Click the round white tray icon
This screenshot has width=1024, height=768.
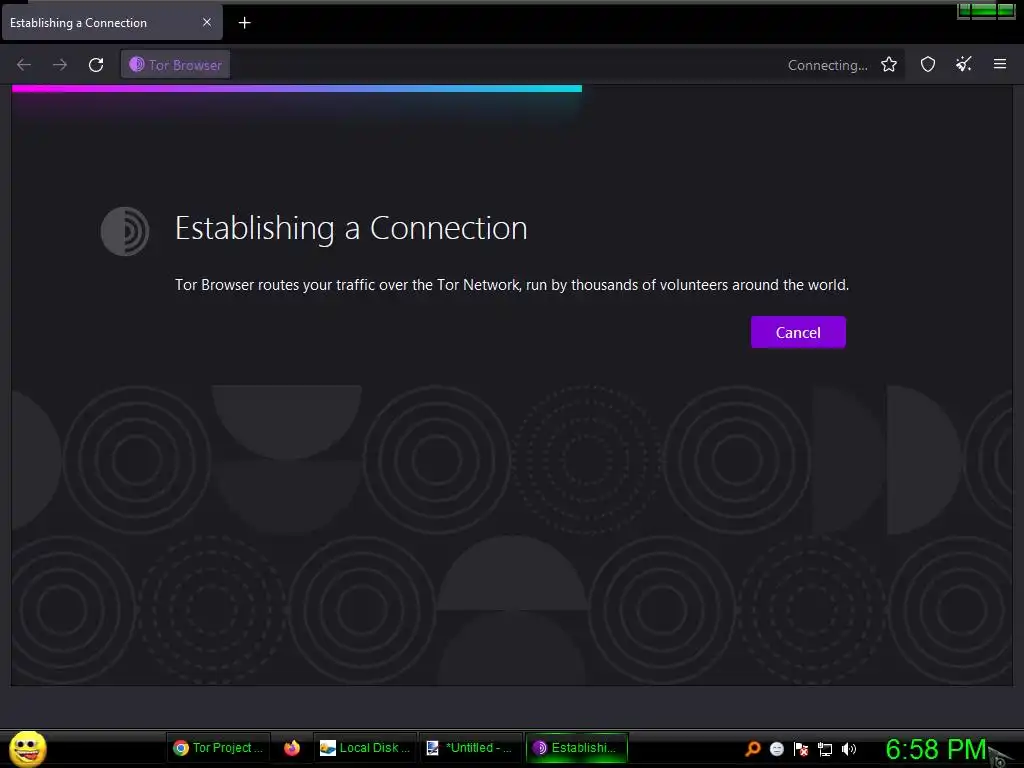(776, 749)
